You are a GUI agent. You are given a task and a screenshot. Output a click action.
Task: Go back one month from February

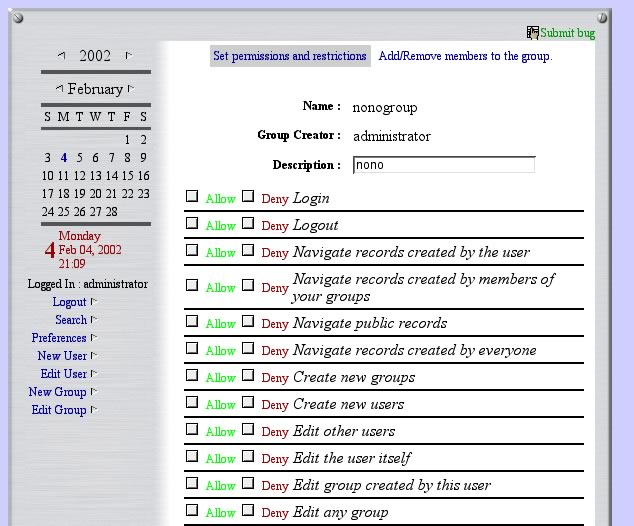[x=58, y=90]
